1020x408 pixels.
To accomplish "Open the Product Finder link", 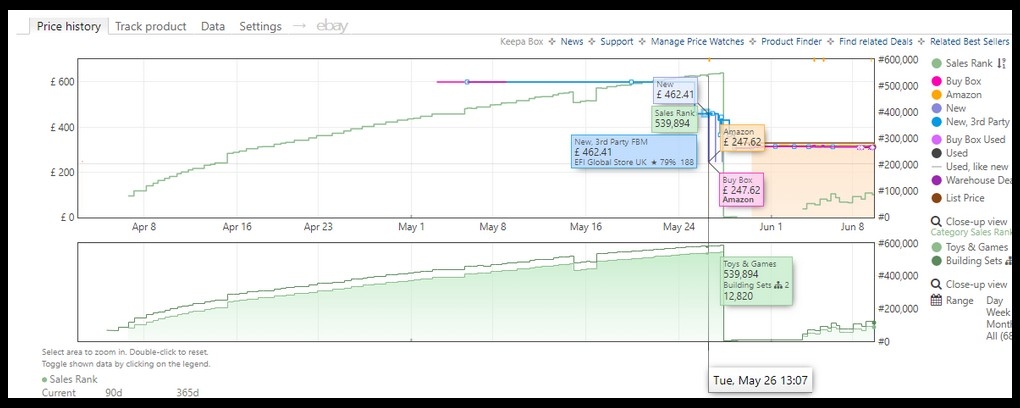I will (x=792, y=42).
